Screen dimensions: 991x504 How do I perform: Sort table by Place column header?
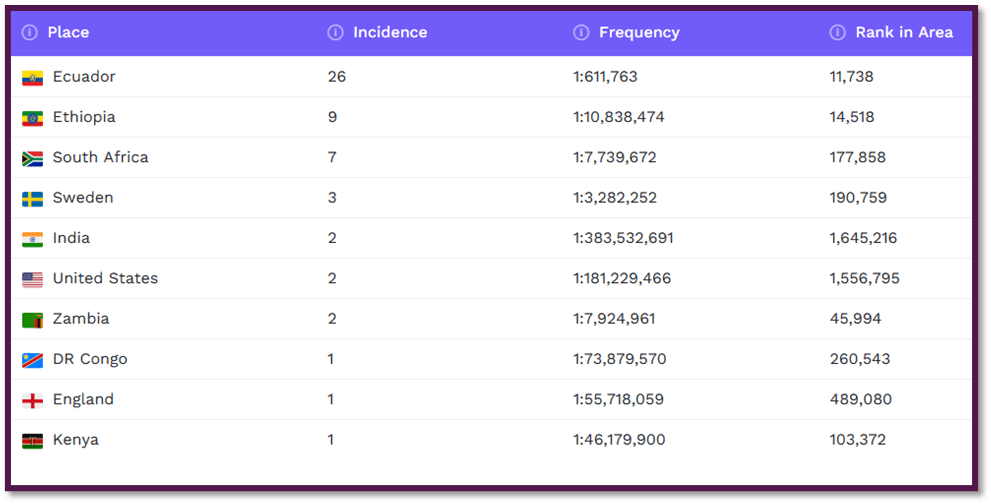(68, 33)
